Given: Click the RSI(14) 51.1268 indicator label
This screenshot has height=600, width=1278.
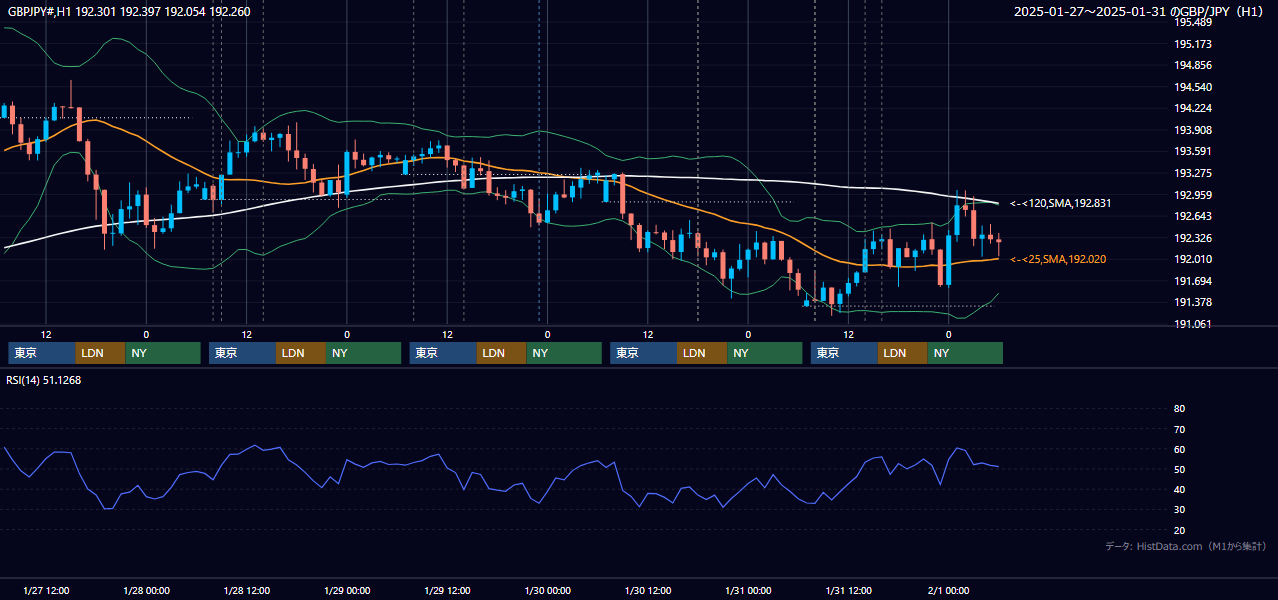Looking at the screenshot, I should (44, 380).
